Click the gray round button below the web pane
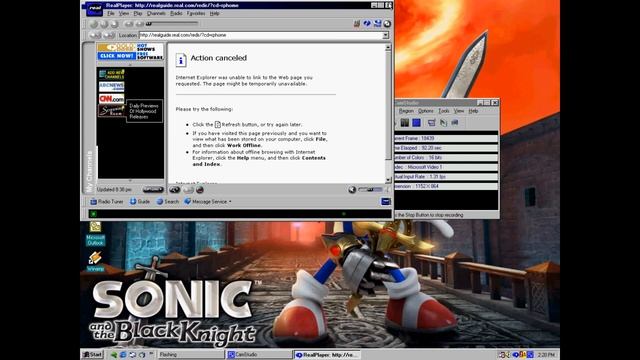Image resolution: width=640 pixels, height=360 pixels. (x=188, y=190)
